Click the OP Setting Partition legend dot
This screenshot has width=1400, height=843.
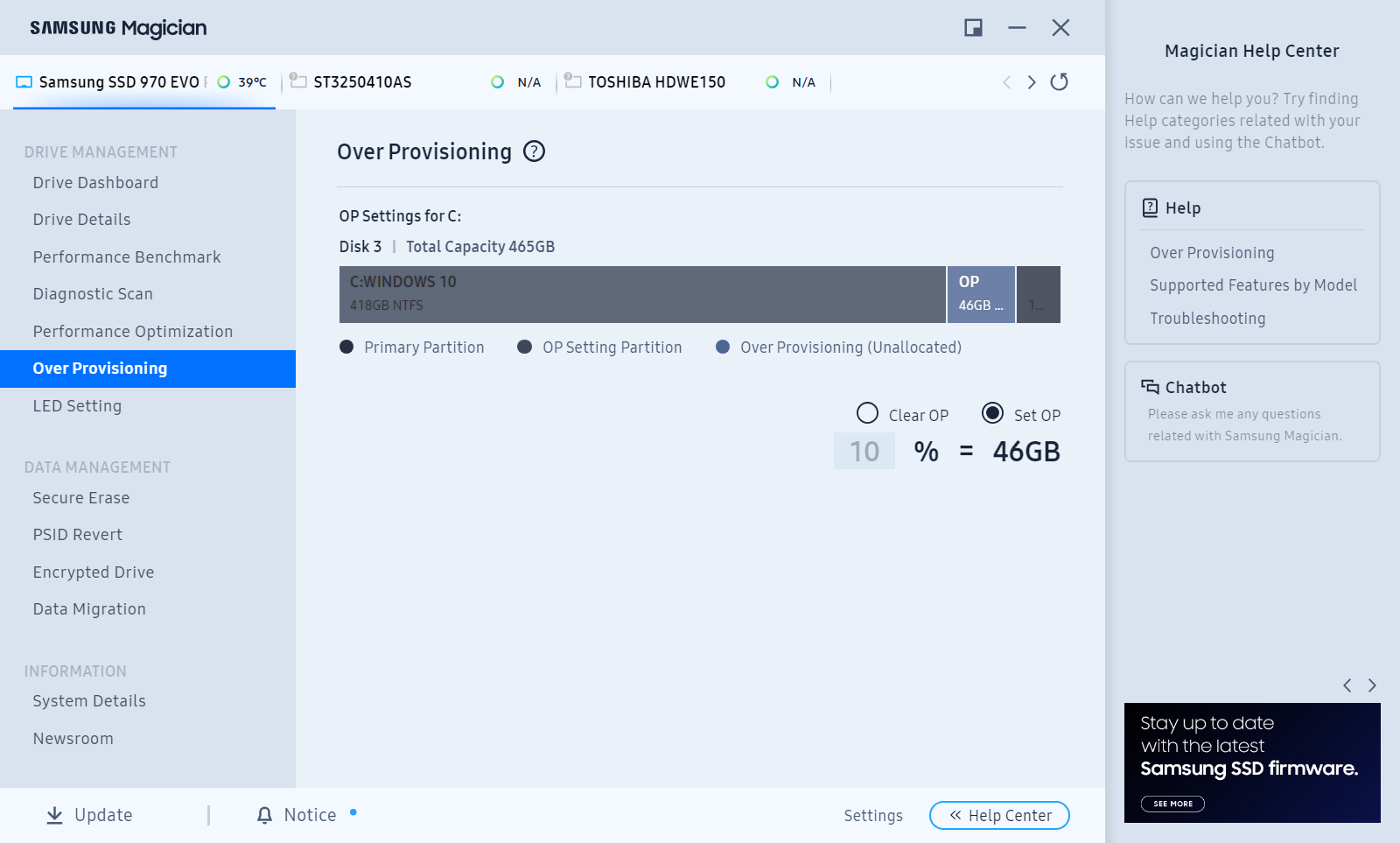[x=525, y=348]
